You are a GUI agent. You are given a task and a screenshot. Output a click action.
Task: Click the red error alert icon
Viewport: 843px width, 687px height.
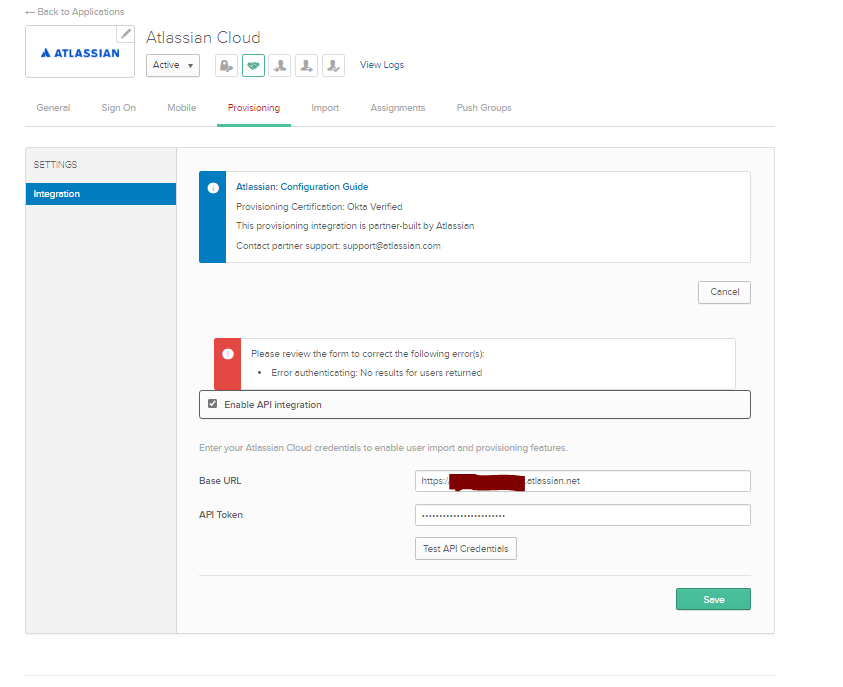pyautogui.click(x=228, y=354)
